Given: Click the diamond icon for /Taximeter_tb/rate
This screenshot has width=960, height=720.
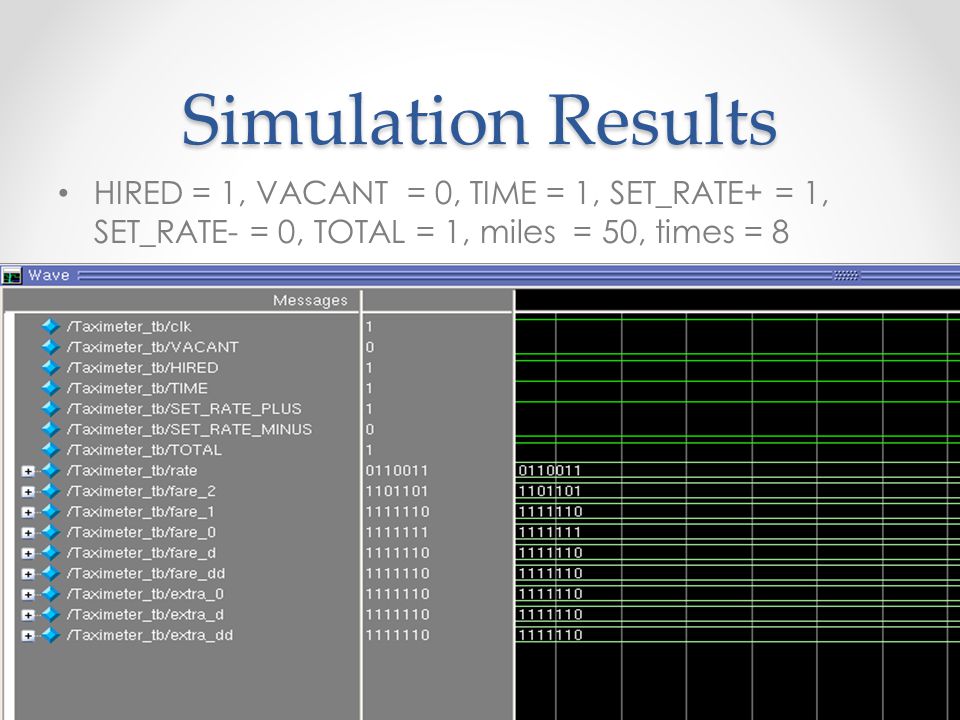Looking at the screenshot, I should click(x=50, y=470).
